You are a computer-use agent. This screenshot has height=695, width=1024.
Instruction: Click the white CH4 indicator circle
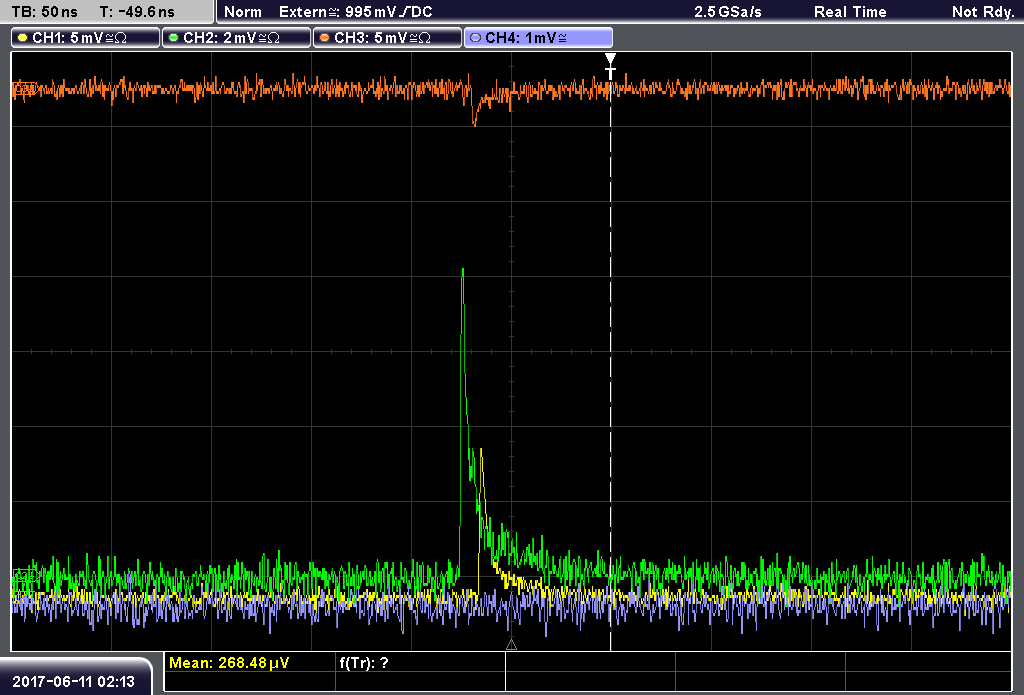click(475, 38)
